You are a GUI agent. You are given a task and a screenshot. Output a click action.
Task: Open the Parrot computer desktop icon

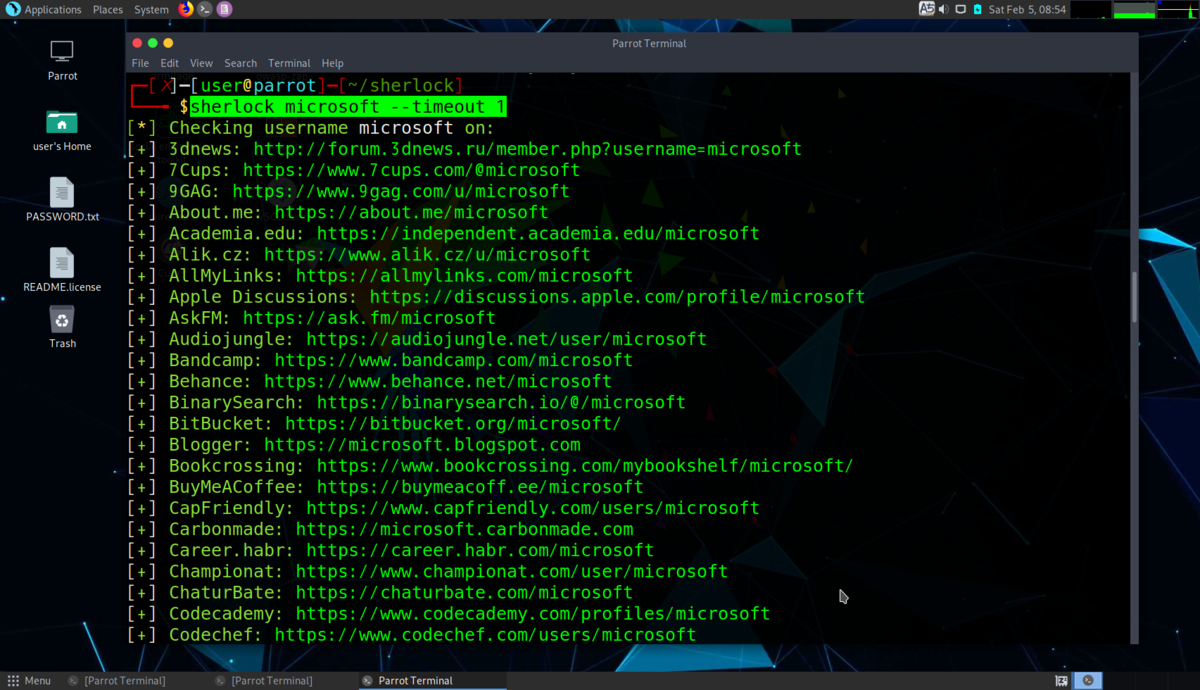coord(62,60)
